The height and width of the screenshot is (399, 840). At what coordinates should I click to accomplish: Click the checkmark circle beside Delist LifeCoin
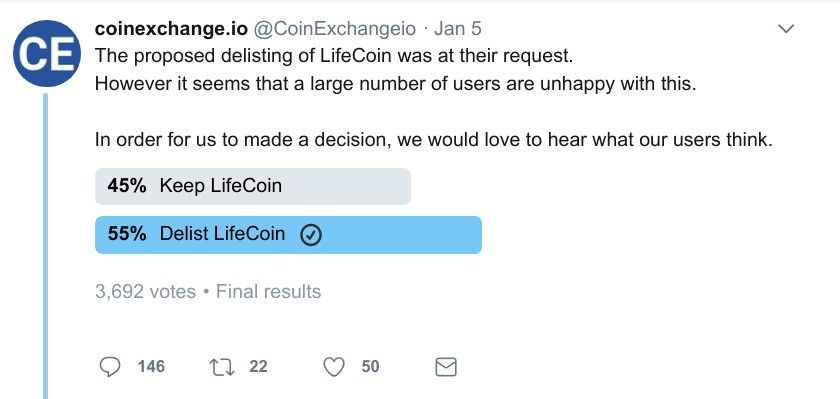[x=311, y=235]
